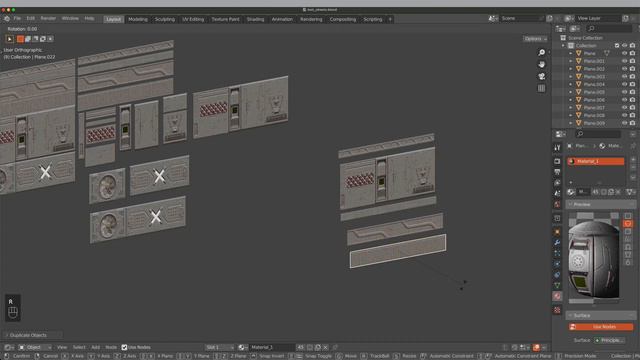Select the flat plane preview shape
This screenshot has height=360, width=640.
coord(628,216)
